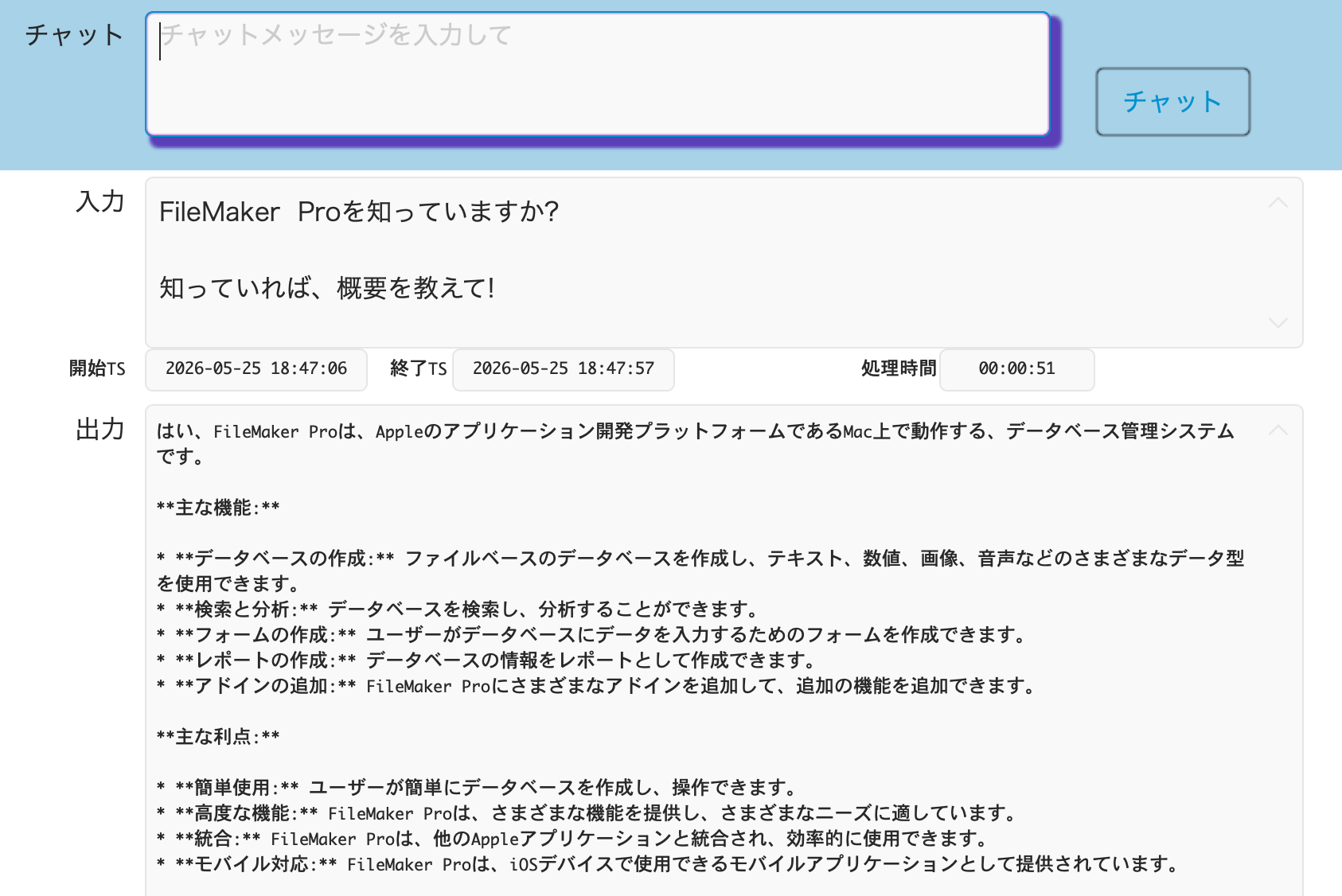Click the '検索と分析' bullet line

coord(458,610)
